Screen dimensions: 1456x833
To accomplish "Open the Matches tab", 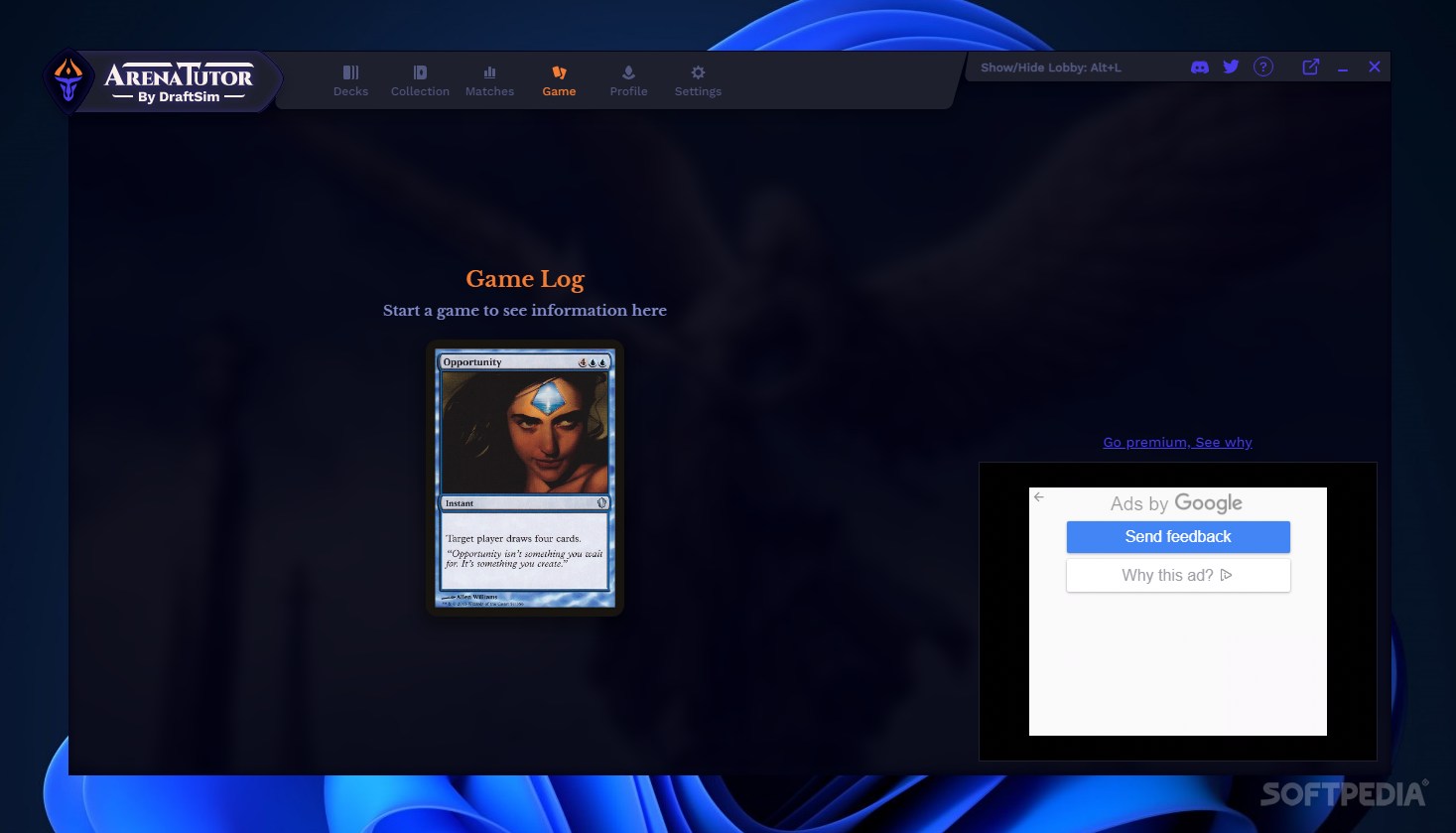I will pyautogui.click(x=489, y=81).
